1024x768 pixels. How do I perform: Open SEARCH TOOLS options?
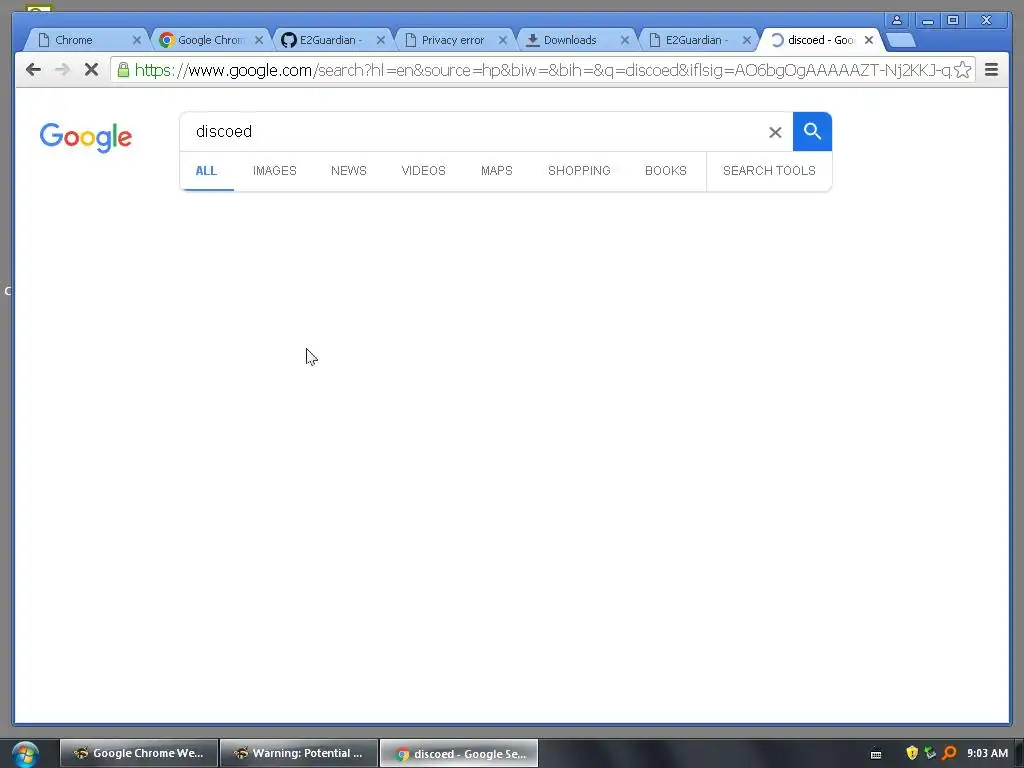pyautogui.click(x=769, y=170)
